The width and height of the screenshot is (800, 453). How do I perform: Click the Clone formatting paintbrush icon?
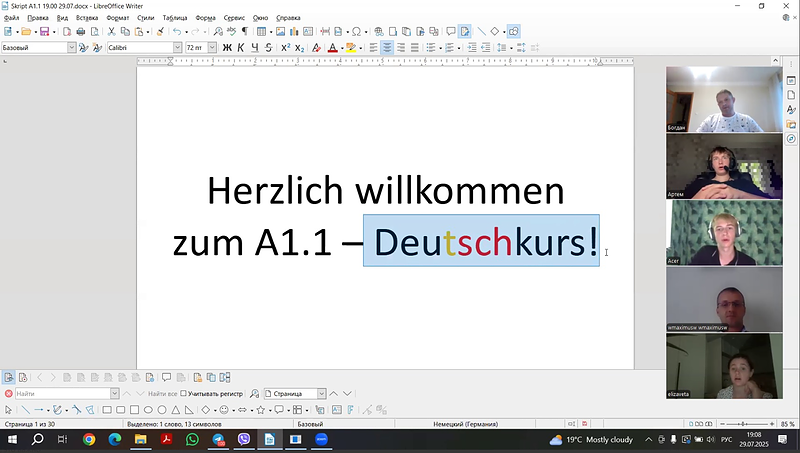(160, 32)
